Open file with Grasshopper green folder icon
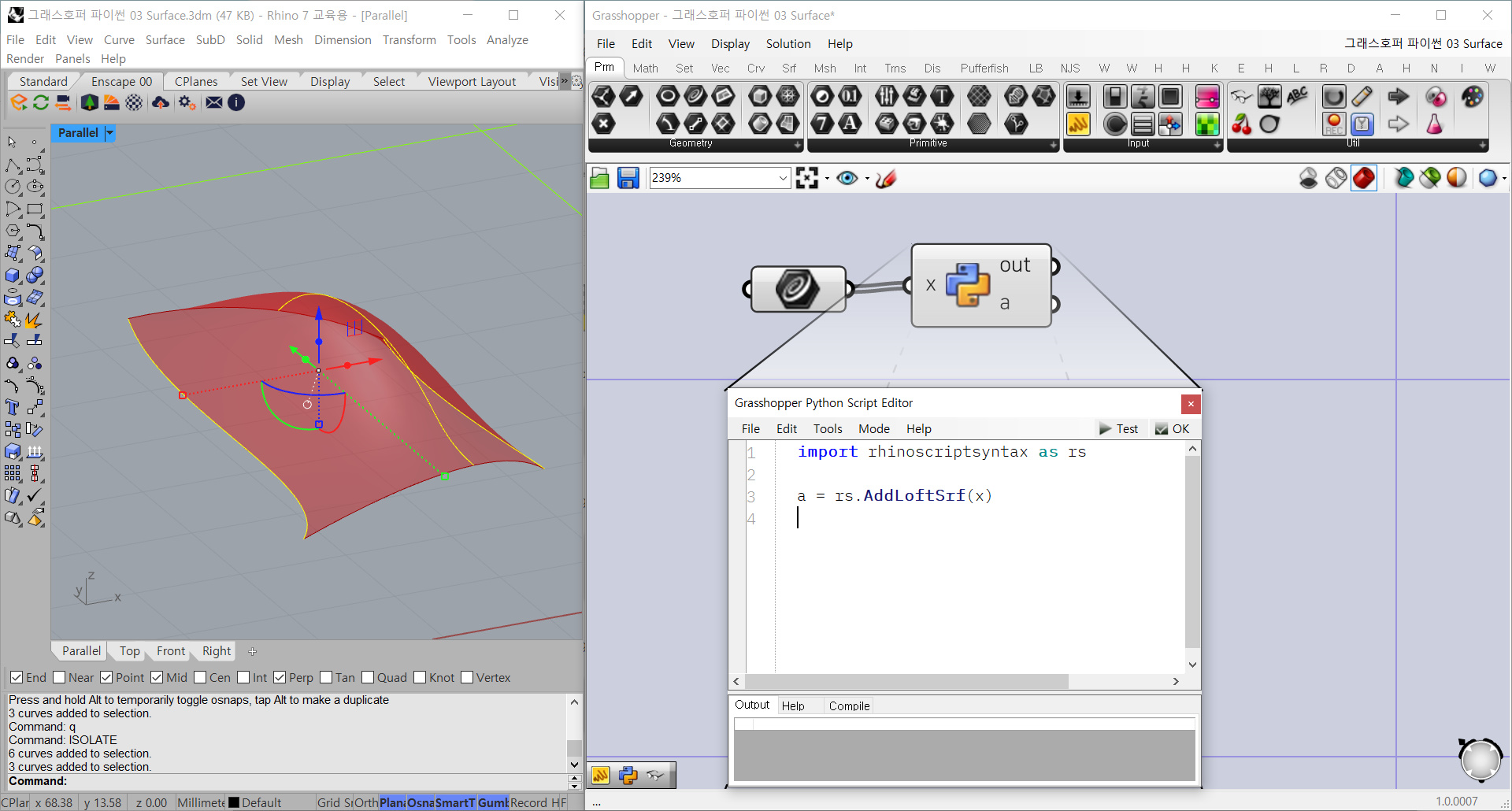The width and height of the screenshot is (1512, 811). (x=599, y=179)
